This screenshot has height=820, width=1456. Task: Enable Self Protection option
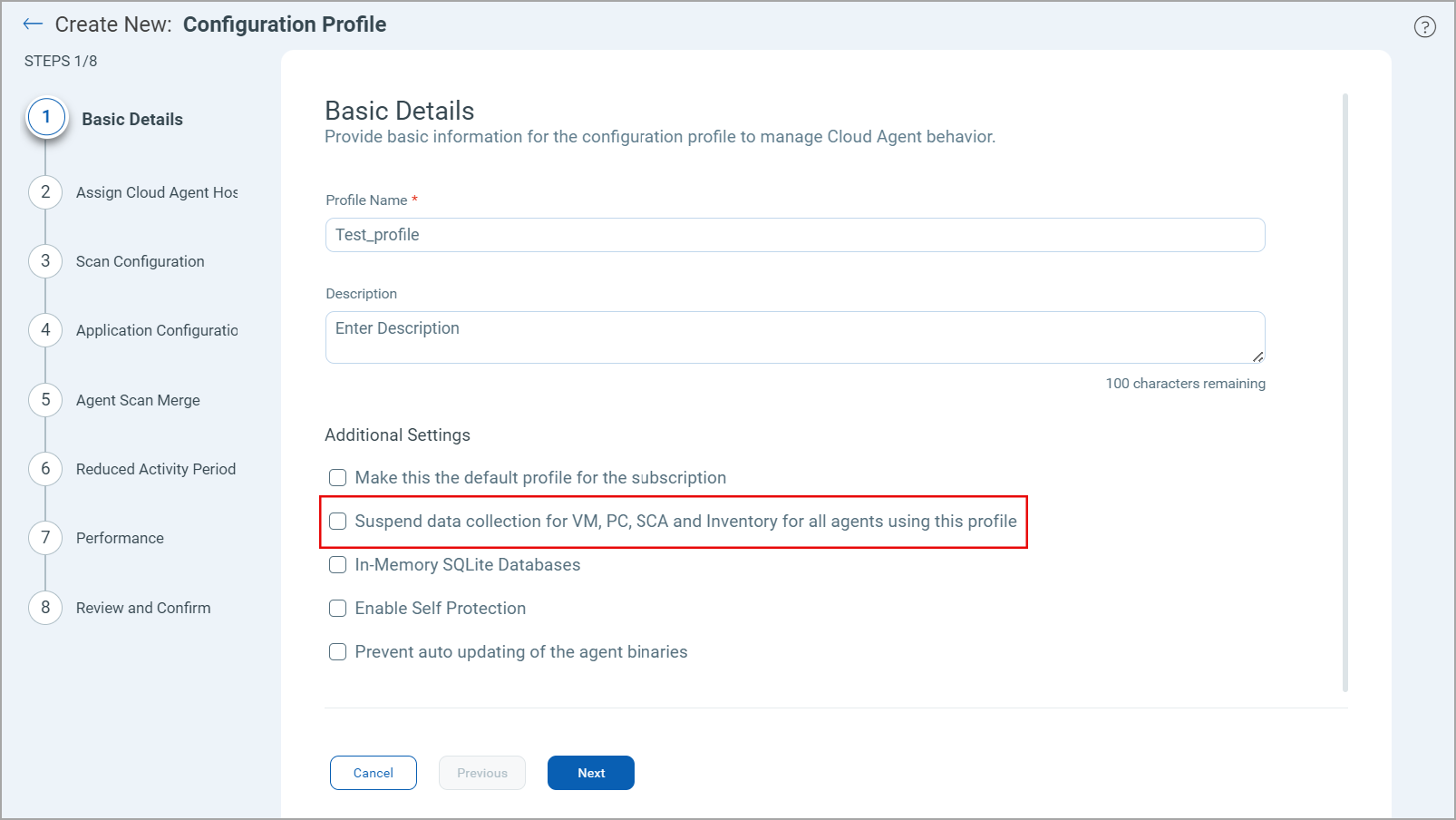(337, 608)
